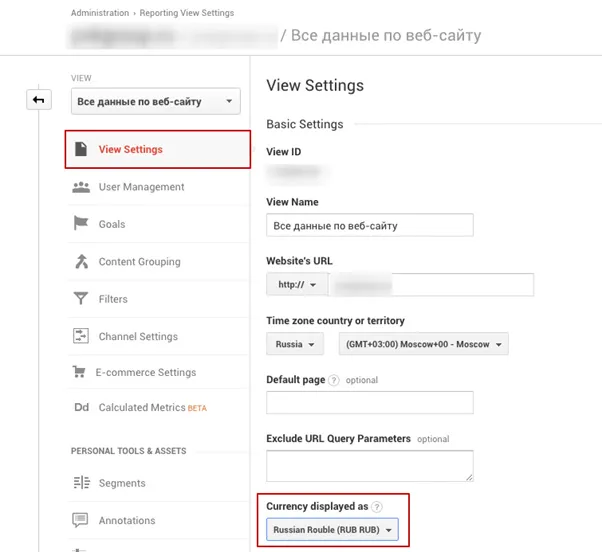Click Reporting View Settings breadcrumb
The height and width of the screenshot is (552, 602).
[x=187, y=13]
